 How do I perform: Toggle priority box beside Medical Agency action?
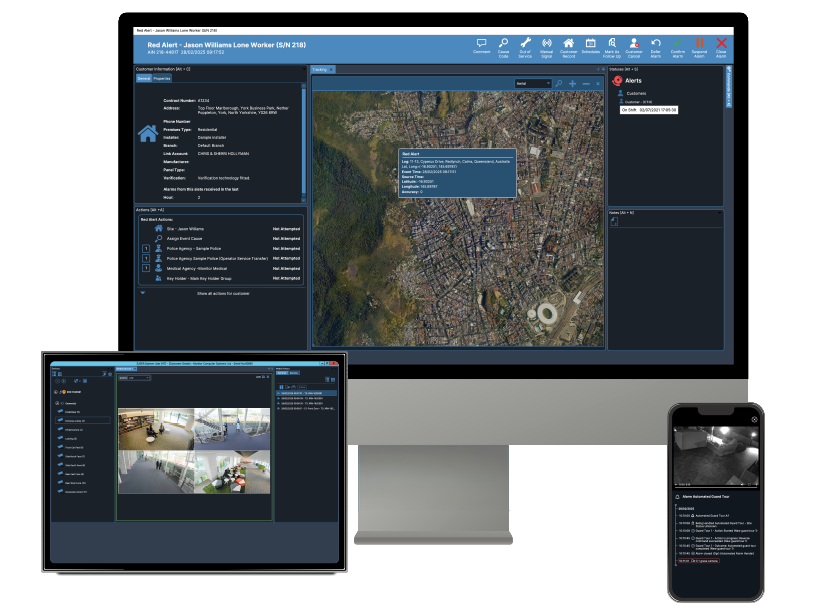click(x=145, y=268)
